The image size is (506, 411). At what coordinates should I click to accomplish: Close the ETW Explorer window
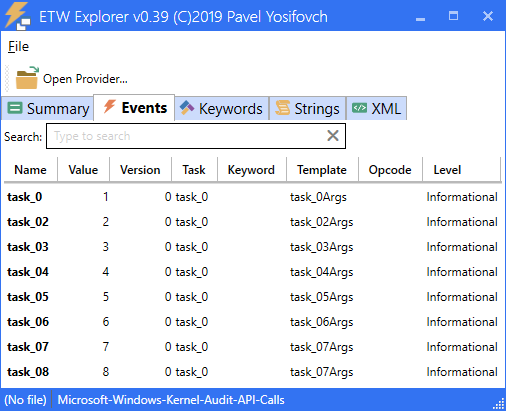click(x=488, y=16)
